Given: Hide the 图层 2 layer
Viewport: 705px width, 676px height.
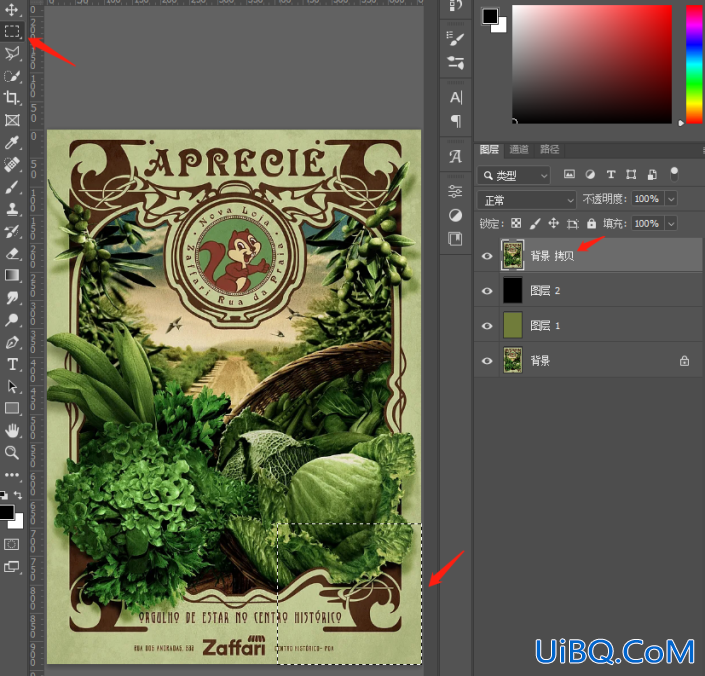Looking at the screenshot, I should pyautogui.click(x=487, y=291).
